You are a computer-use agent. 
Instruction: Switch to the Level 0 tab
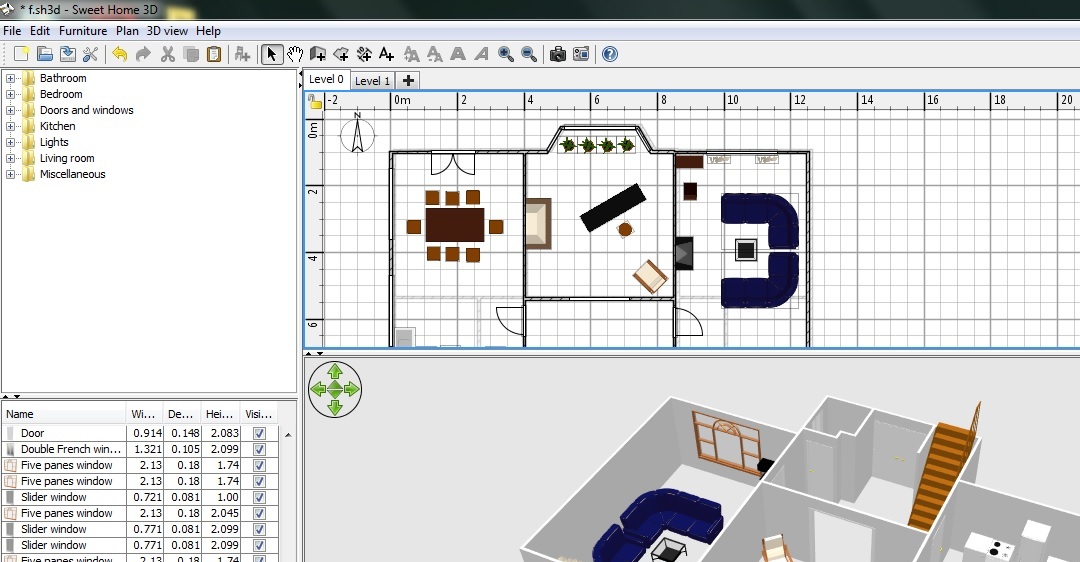326,79
